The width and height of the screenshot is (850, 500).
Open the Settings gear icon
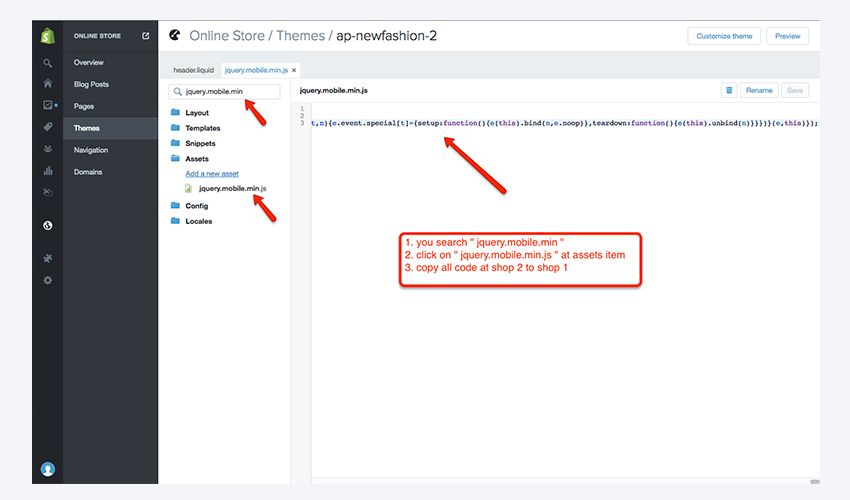coord(48,280)
